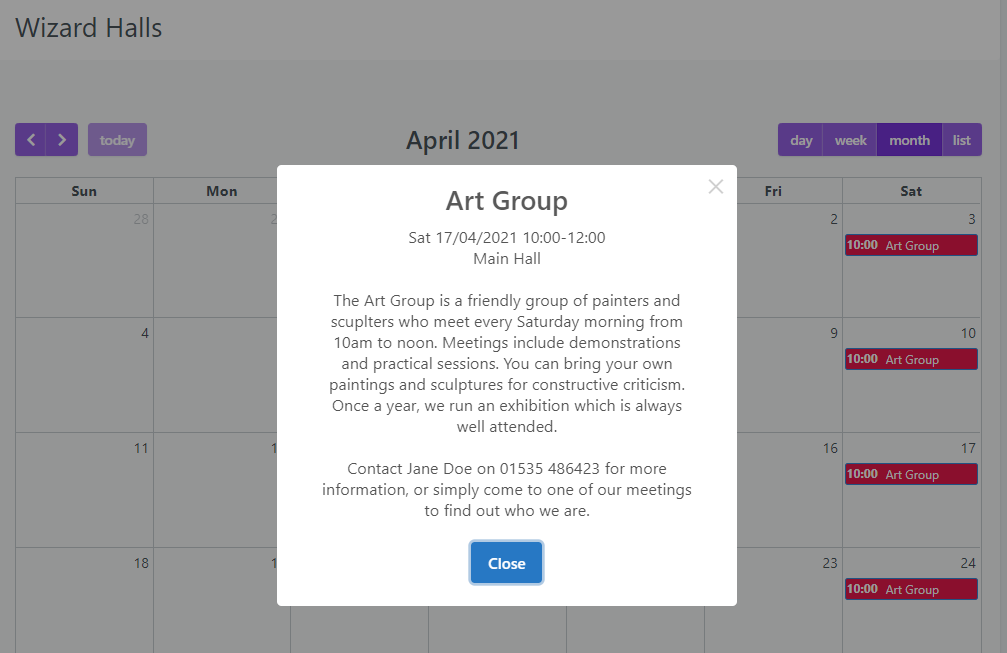Switch to day view

(x=801, y=140)
